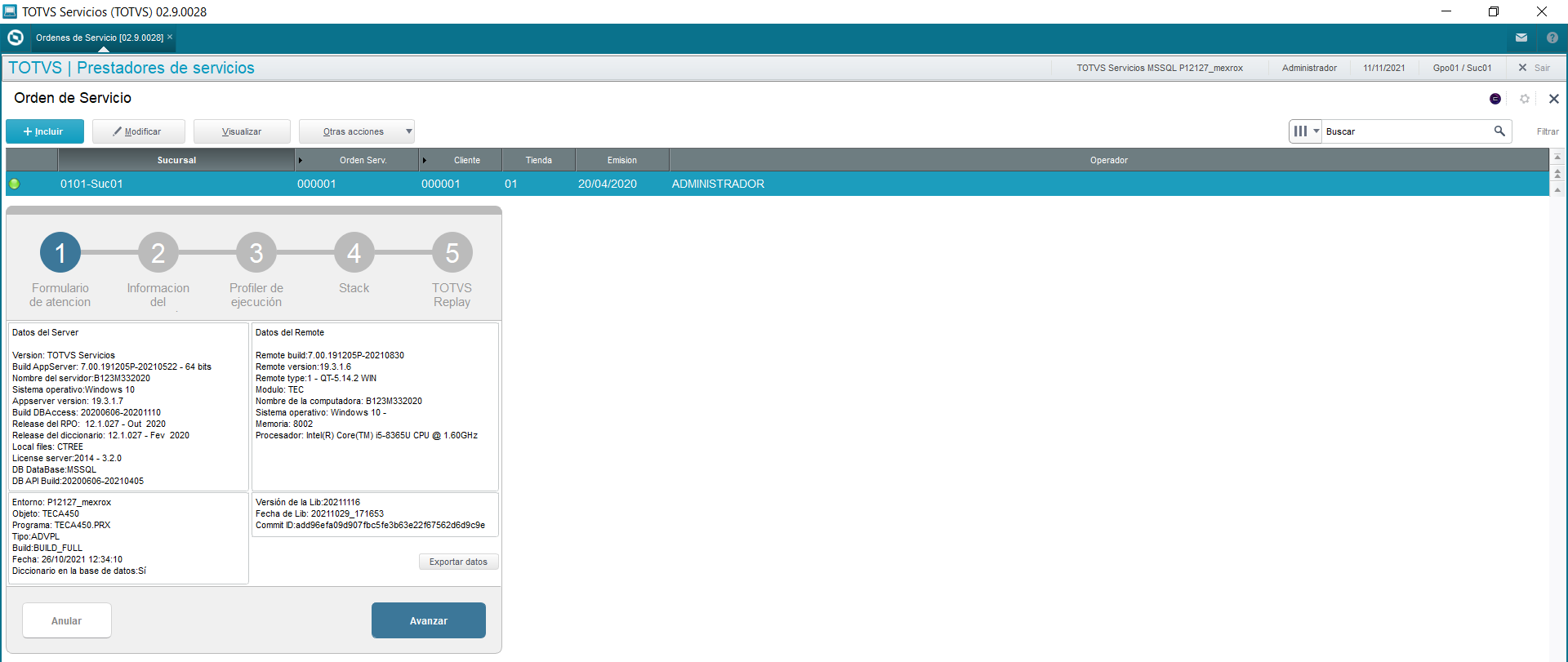
Task: Sort by the Sucursal column header
Action: [176, 160]
